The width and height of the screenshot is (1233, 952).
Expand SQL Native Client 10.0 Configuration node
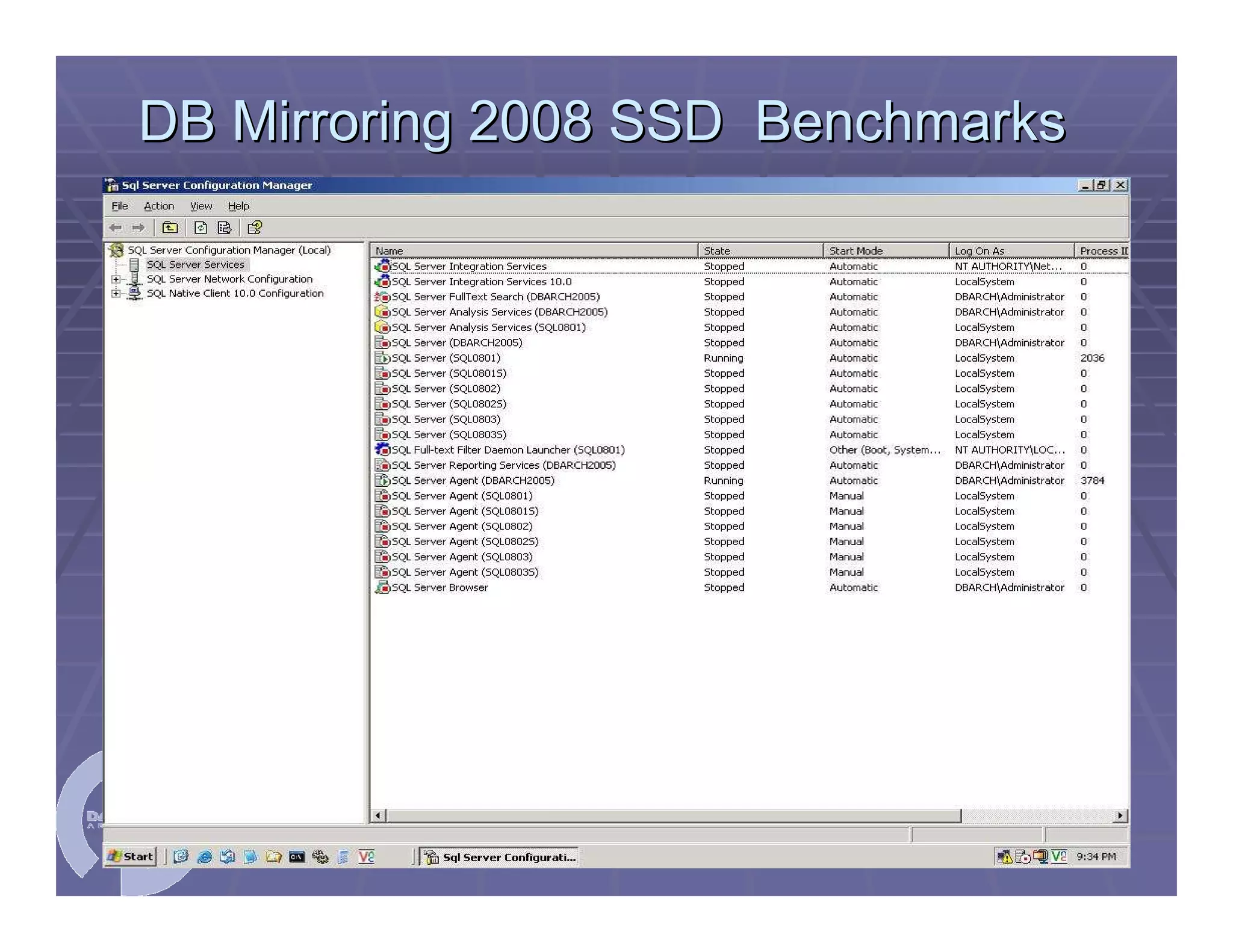click(x=116, y=294)
